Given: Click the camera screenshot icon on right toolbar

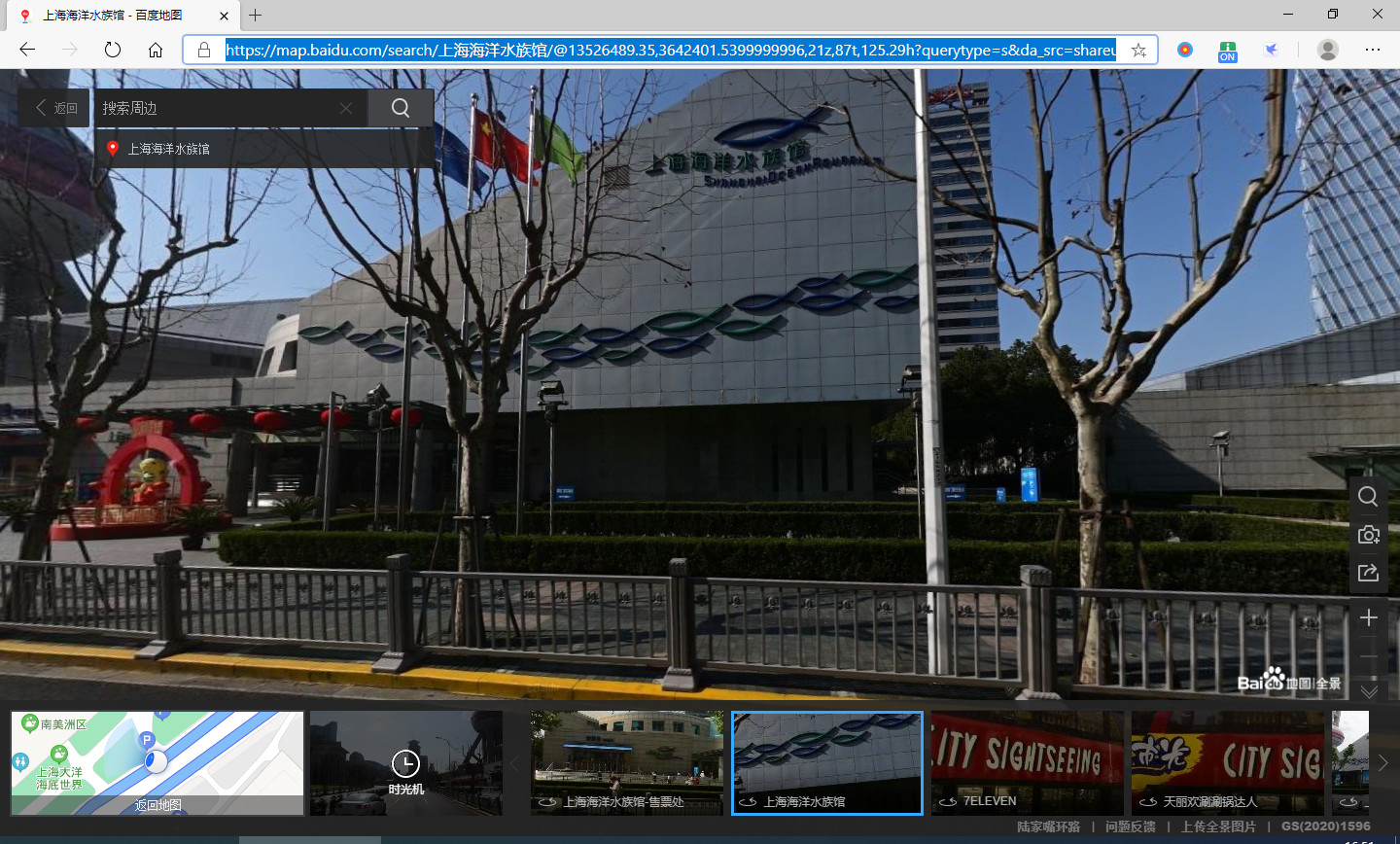Looking at the screenshot, I should [1368, 535].
